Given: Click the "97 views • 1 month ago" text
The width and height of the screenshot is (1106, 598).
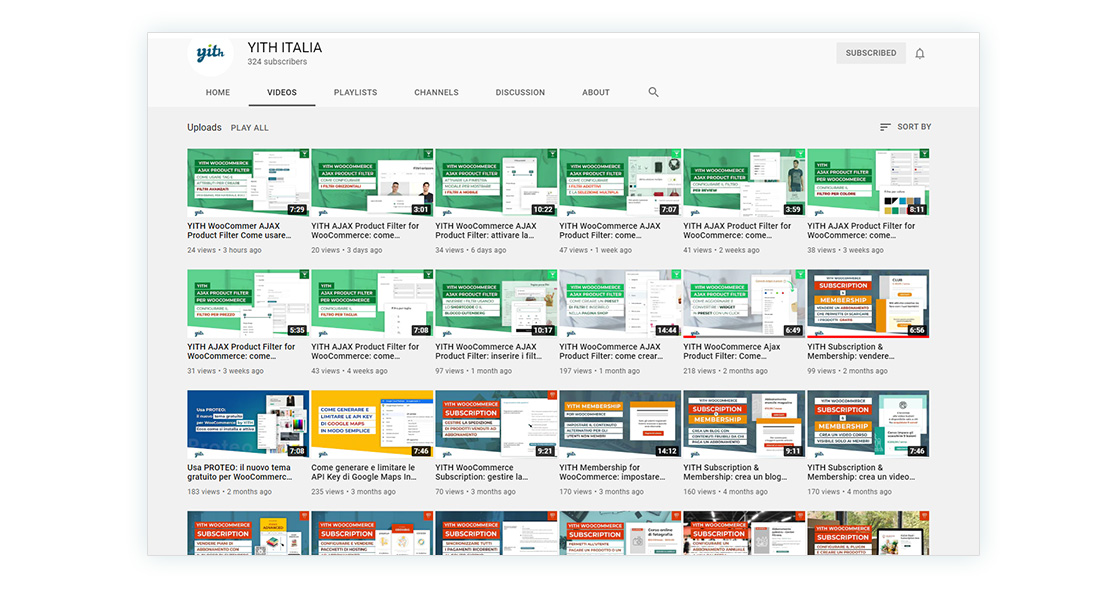Looking at the screenshot, I should tap(474, 371).
